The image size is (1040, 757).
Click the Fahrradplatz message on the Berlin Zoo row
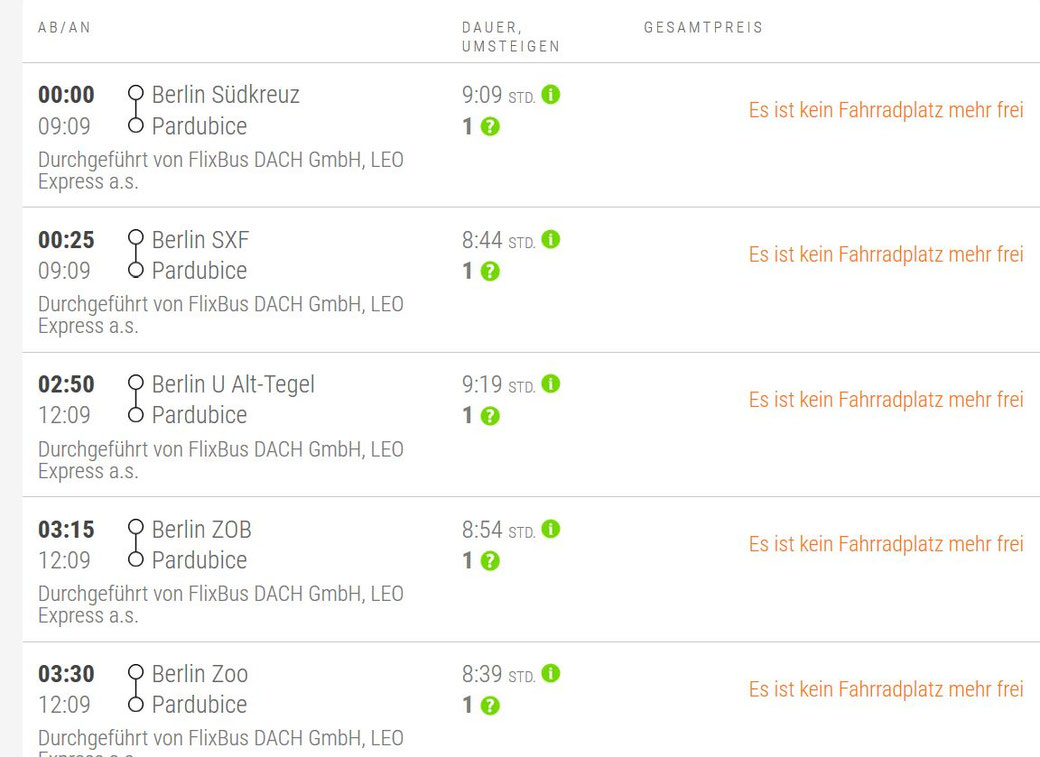886,689
